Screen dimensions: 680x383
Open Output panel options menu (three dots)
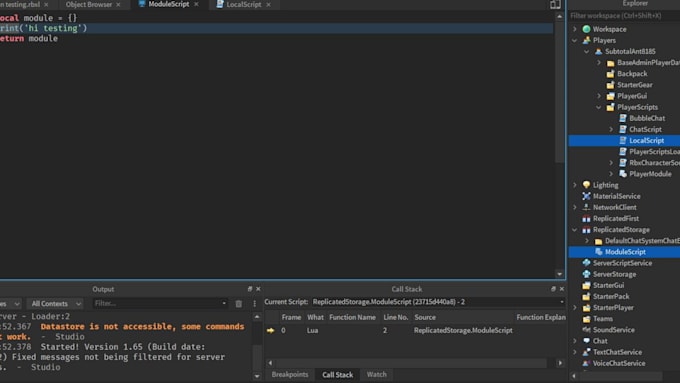[255, 304]
